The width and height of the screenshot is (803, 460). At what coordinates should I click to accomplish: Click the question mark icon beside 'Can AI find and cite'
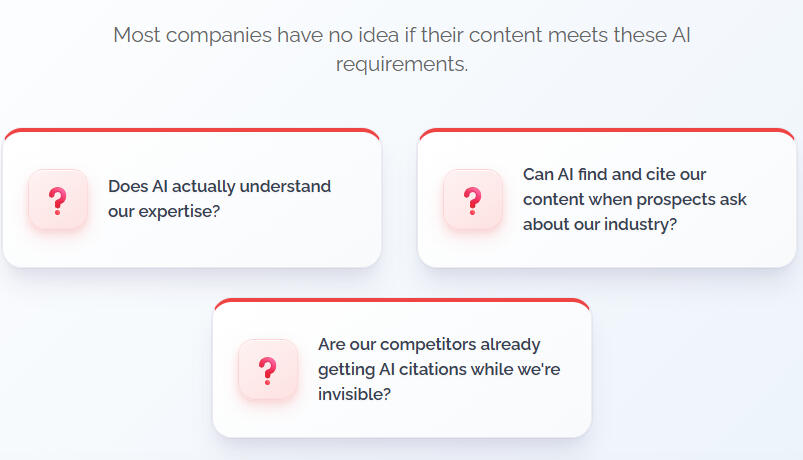pos(472,199)
